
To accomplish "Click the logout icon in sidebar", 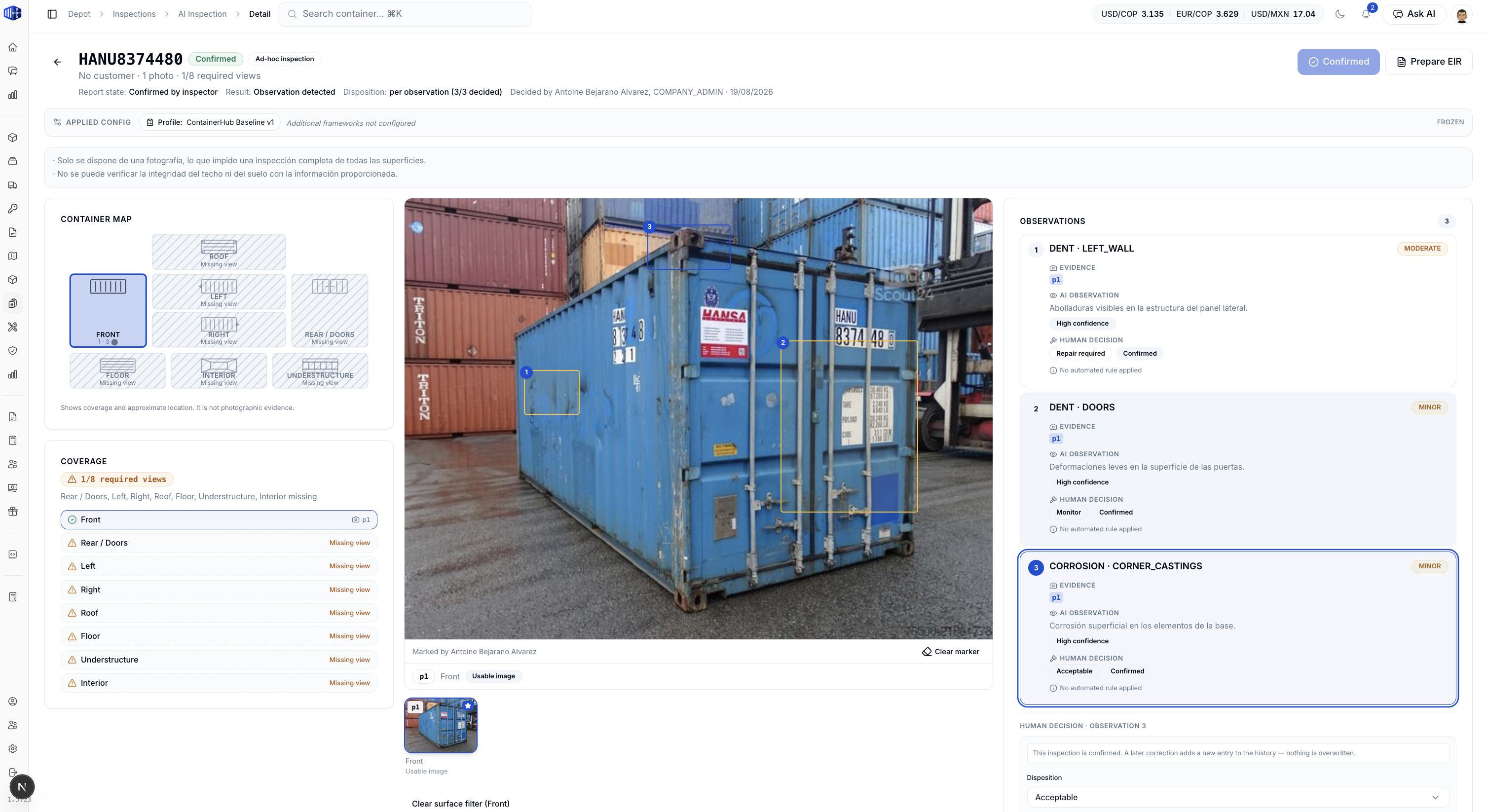I will (13, 772).
